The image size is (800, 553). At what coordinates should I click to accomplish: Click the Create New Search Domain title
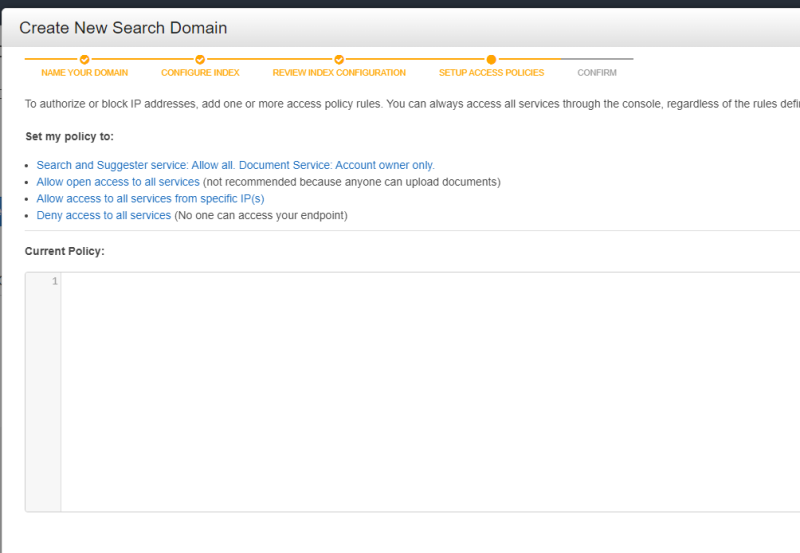pyautogui.click(x=123, y=28)
